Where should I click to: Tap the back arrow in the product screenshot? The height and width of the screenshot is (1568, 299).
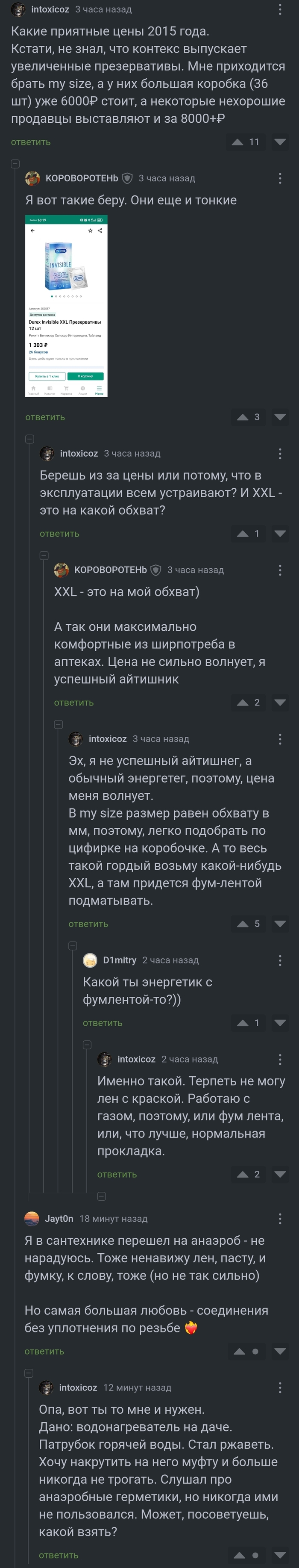point(32,231)
